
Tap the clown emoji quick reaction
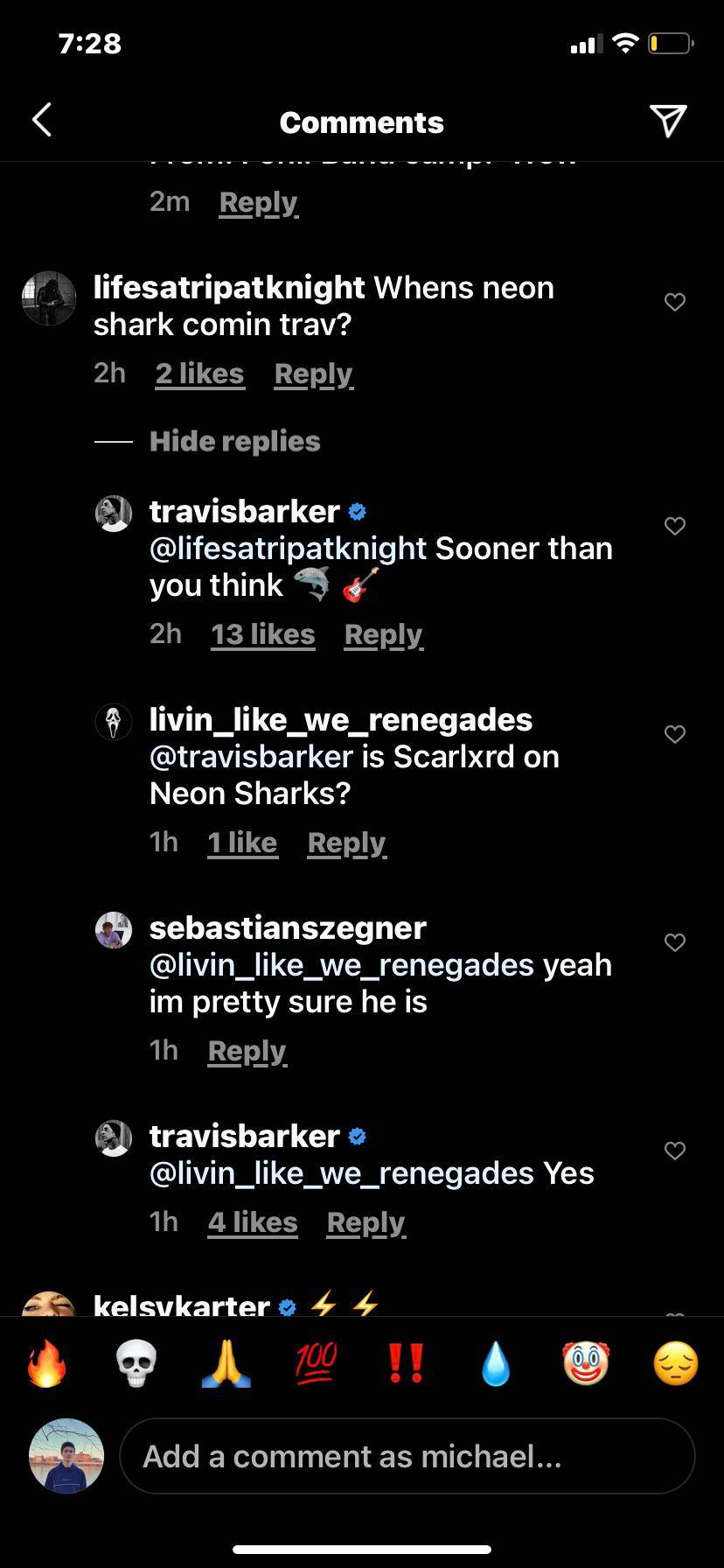click(x=584, y=1363)
